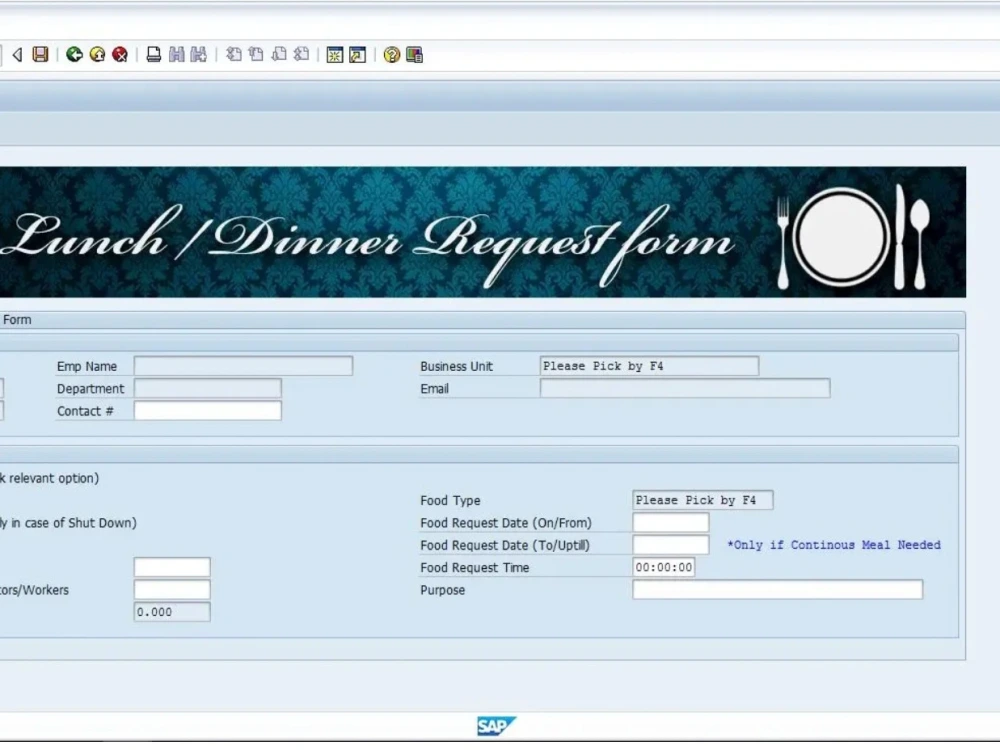Click the yellow Exit up-arrow icon
1000x750 pixels.
point(98,55)
